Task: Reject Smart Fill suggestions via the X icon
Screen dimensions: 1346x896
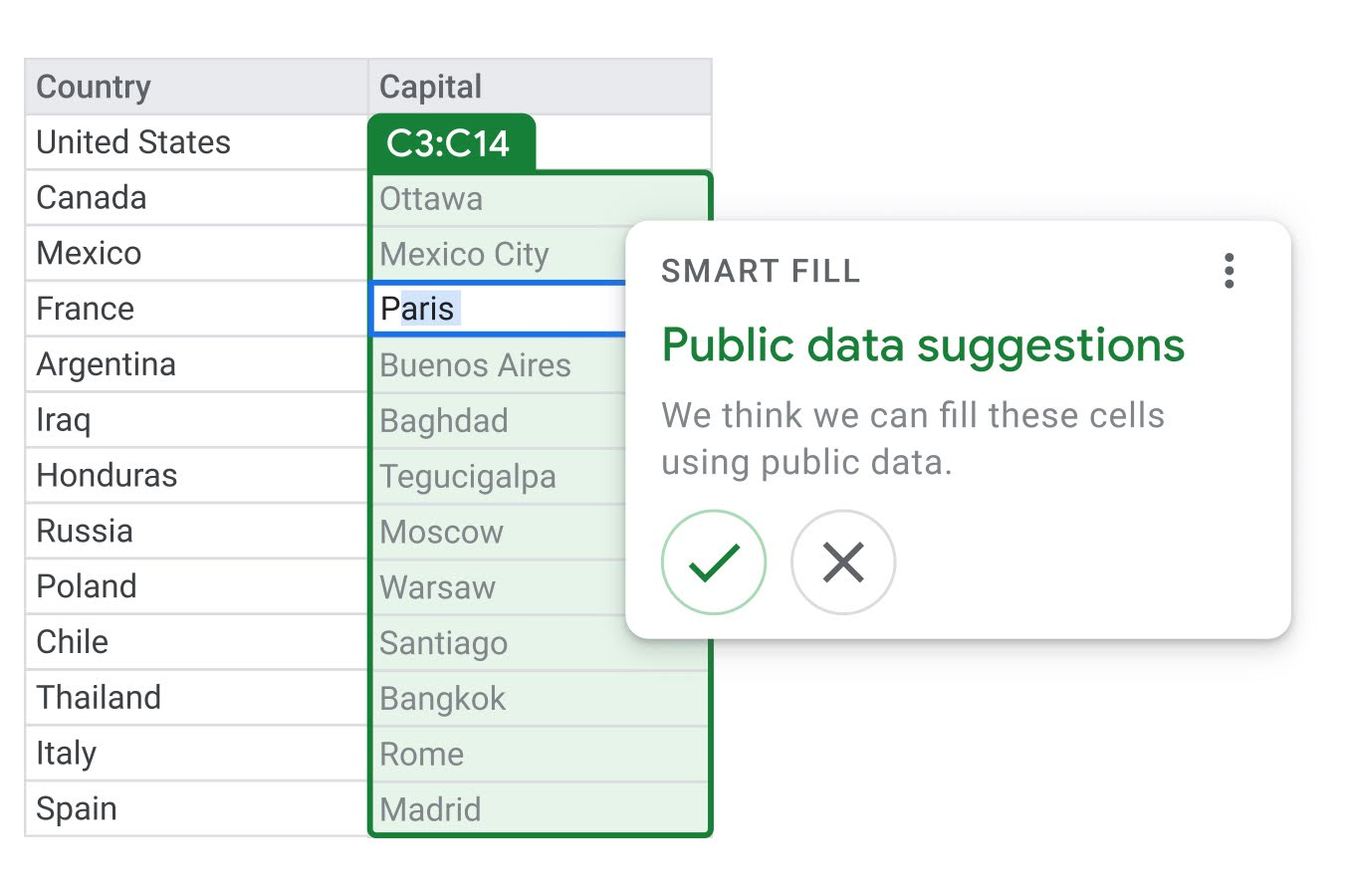Action: (x=842, y=561)
